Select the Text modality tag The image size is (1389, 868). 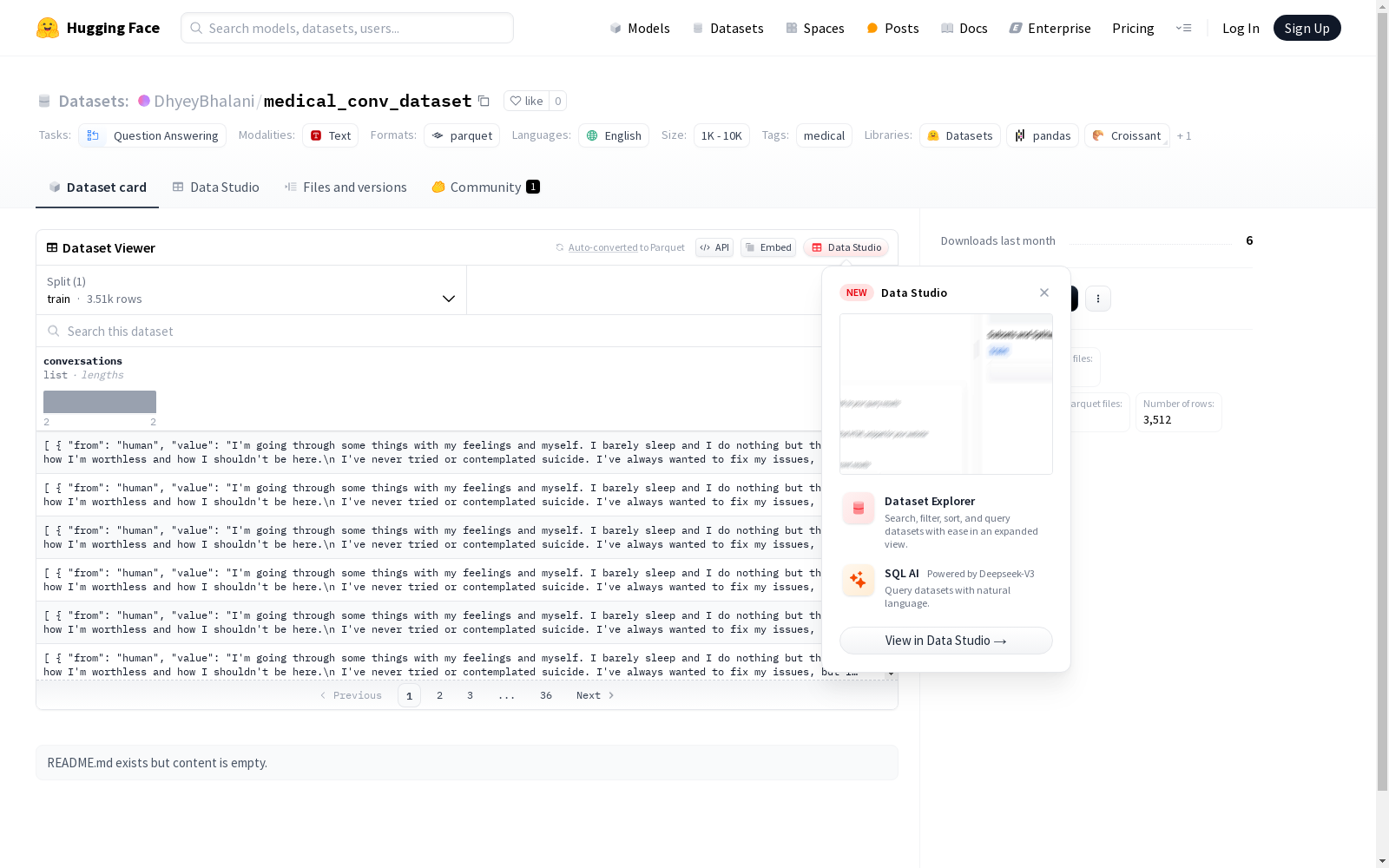[330, 135]
